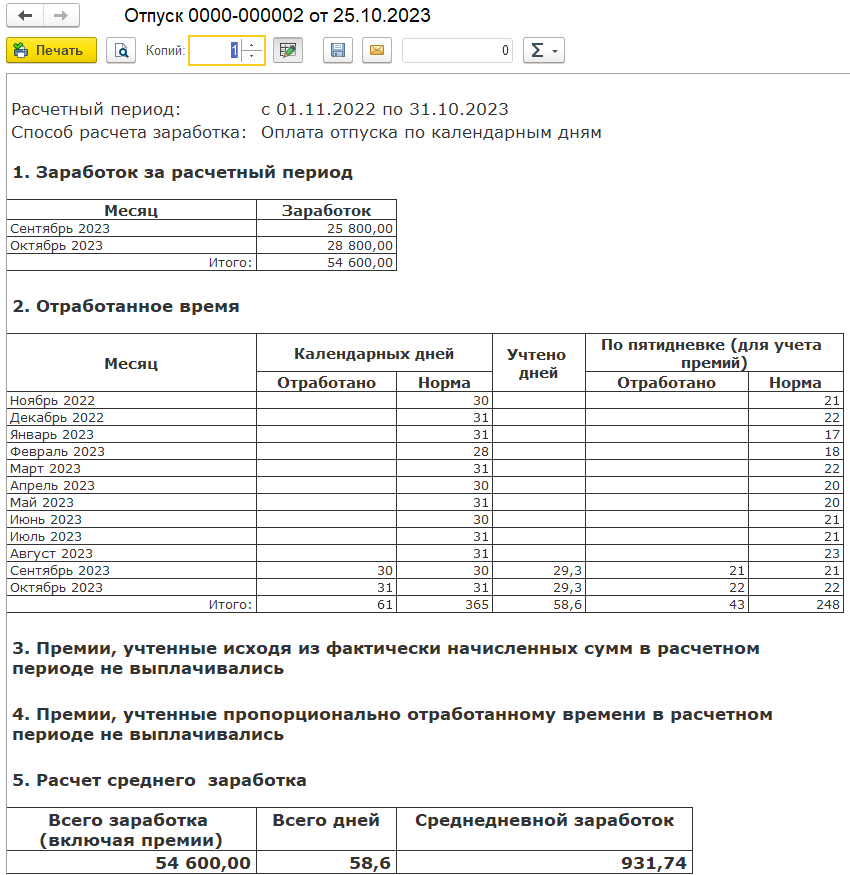The image size is (850, 875).
Task: Increase copies count with up stepper
Action: point(252,44)
